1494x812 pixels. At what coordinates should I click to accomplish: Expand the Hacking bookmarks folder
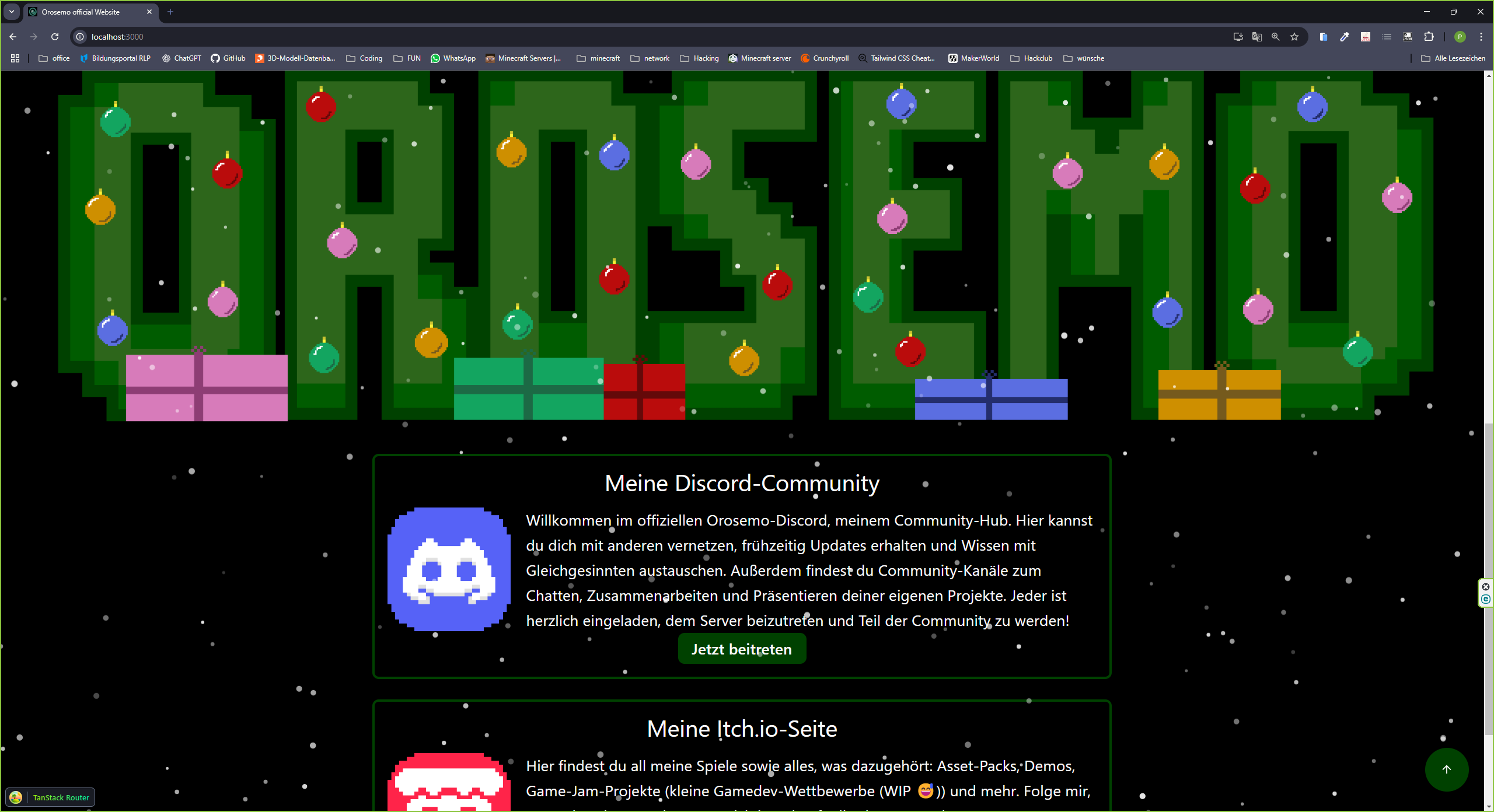(x=699, y=58)
